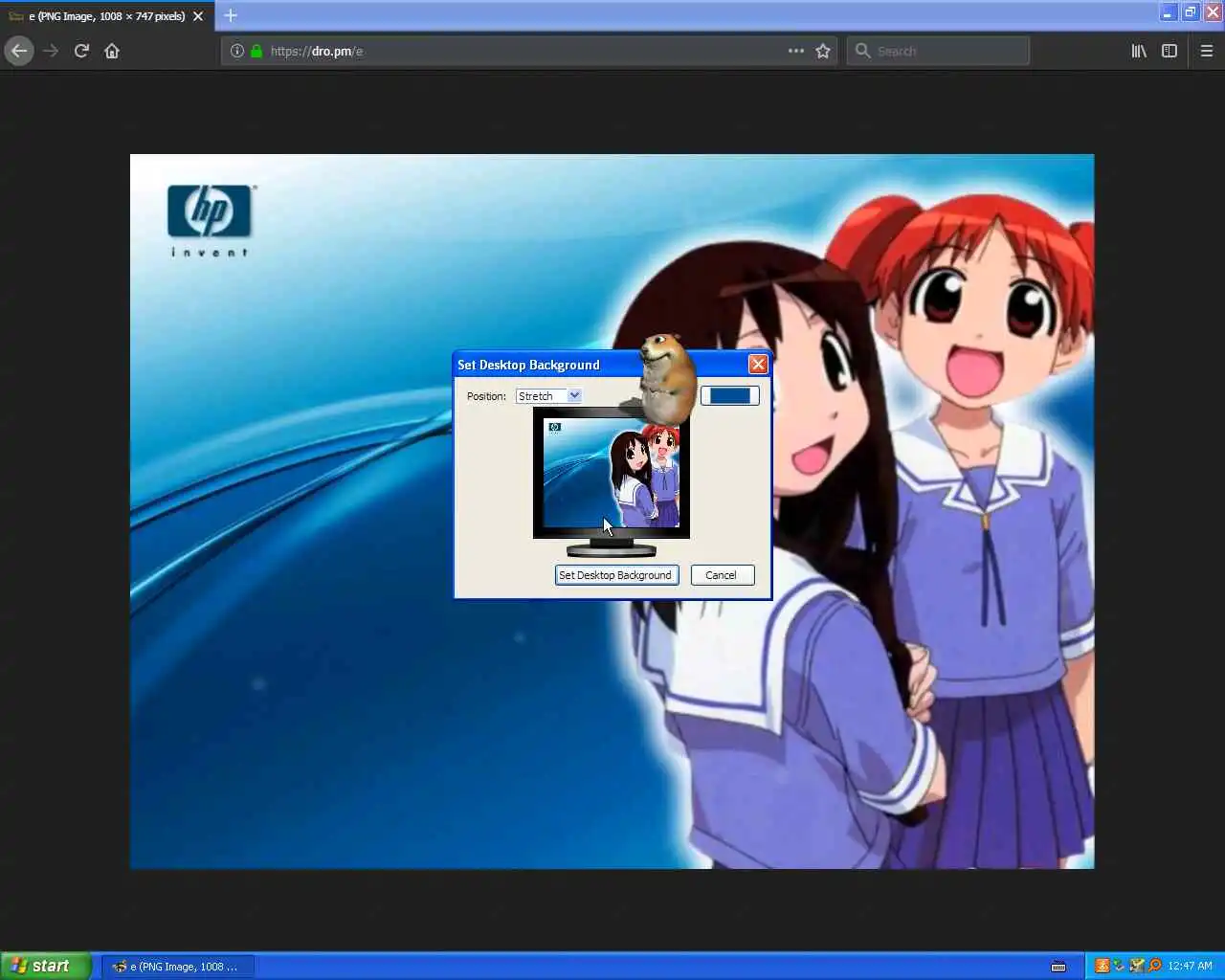Reload the current page
The image size is (1225, 980).
pyautogui.click(x=81, y=51)
